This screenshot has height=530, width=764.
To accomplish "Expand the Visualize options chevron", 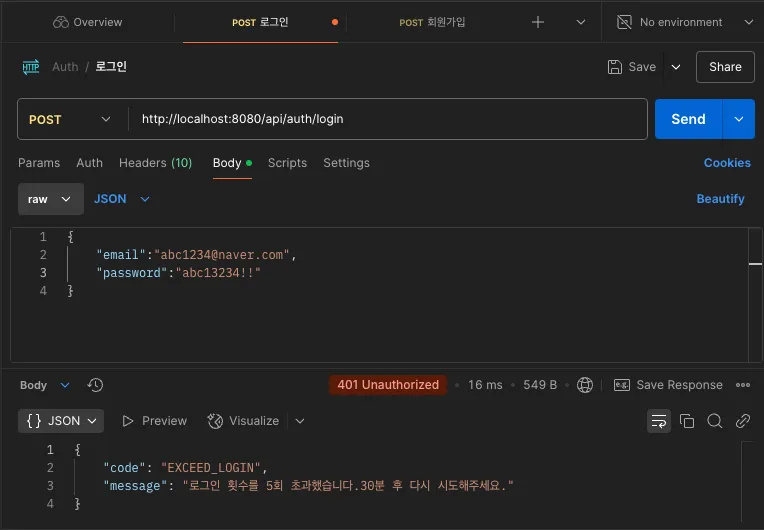I will [300, 421].
